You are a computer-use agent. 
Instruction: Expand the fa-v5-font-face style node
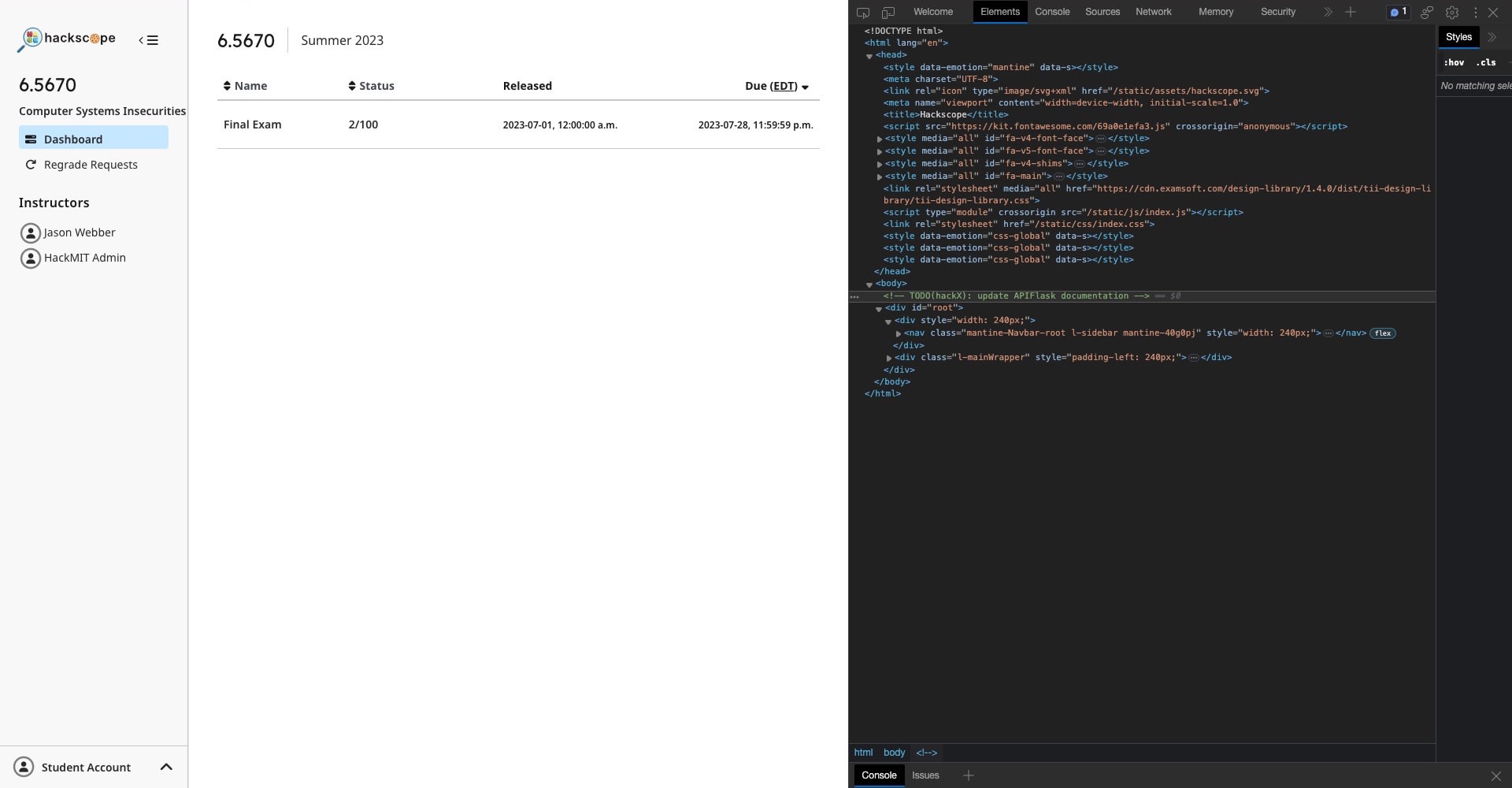pyautogui.click(x=880, y=151)
